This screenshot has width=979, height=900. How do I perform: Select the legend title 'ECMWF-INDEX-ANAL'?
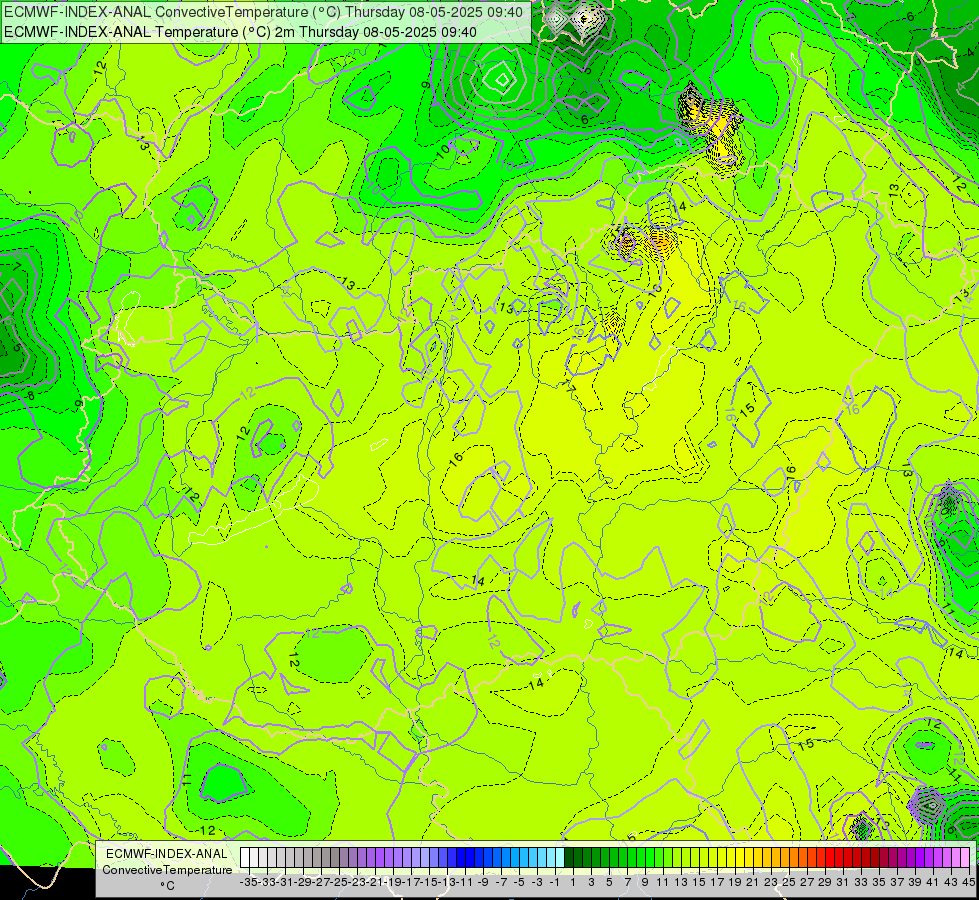point(167,854)
